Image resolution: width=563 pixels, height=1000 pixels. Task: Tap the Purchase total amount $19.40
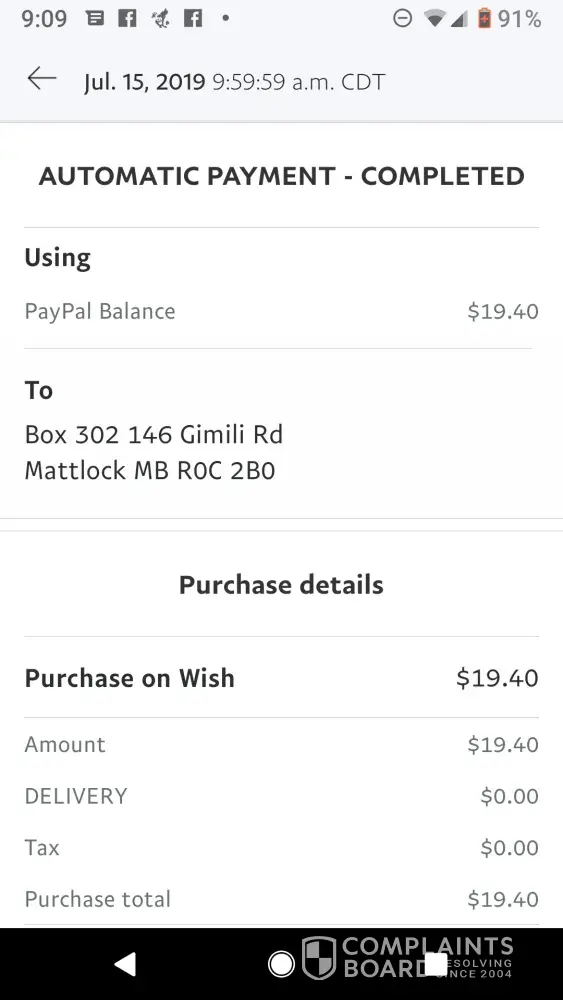pos(503,899)
